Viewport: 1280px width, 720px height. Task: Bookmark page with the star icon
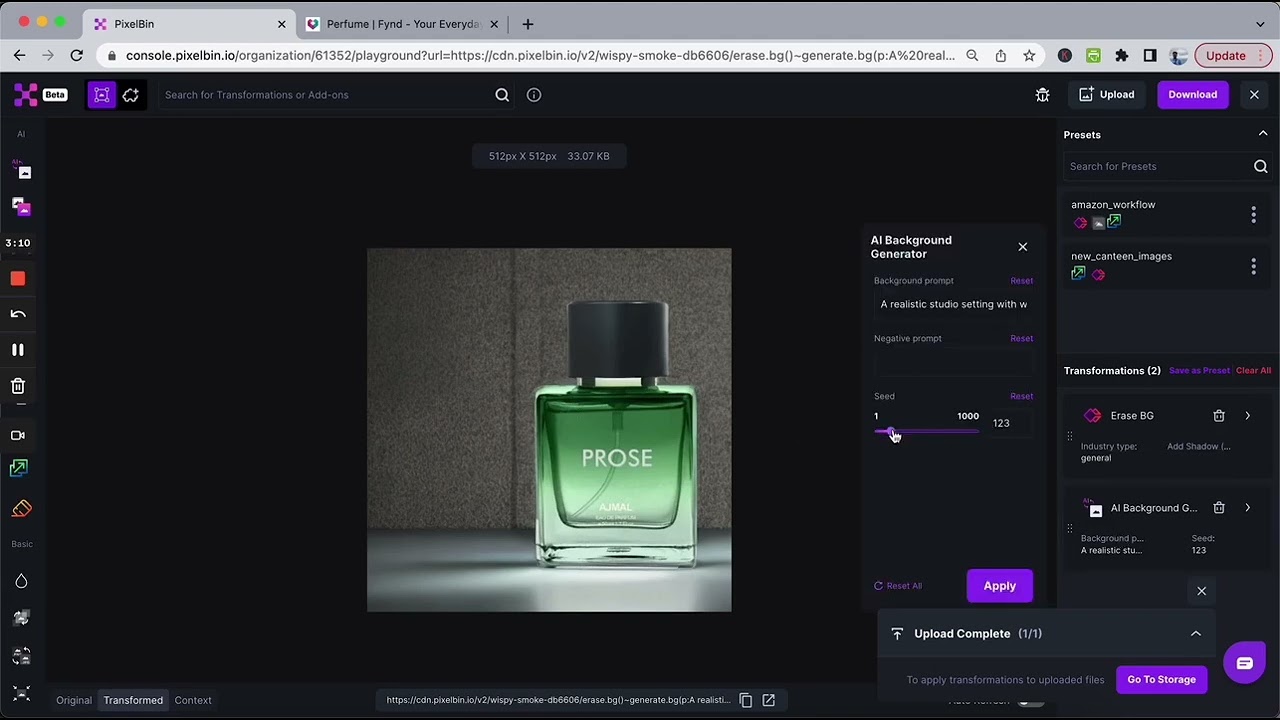[x=1029, y=56]
